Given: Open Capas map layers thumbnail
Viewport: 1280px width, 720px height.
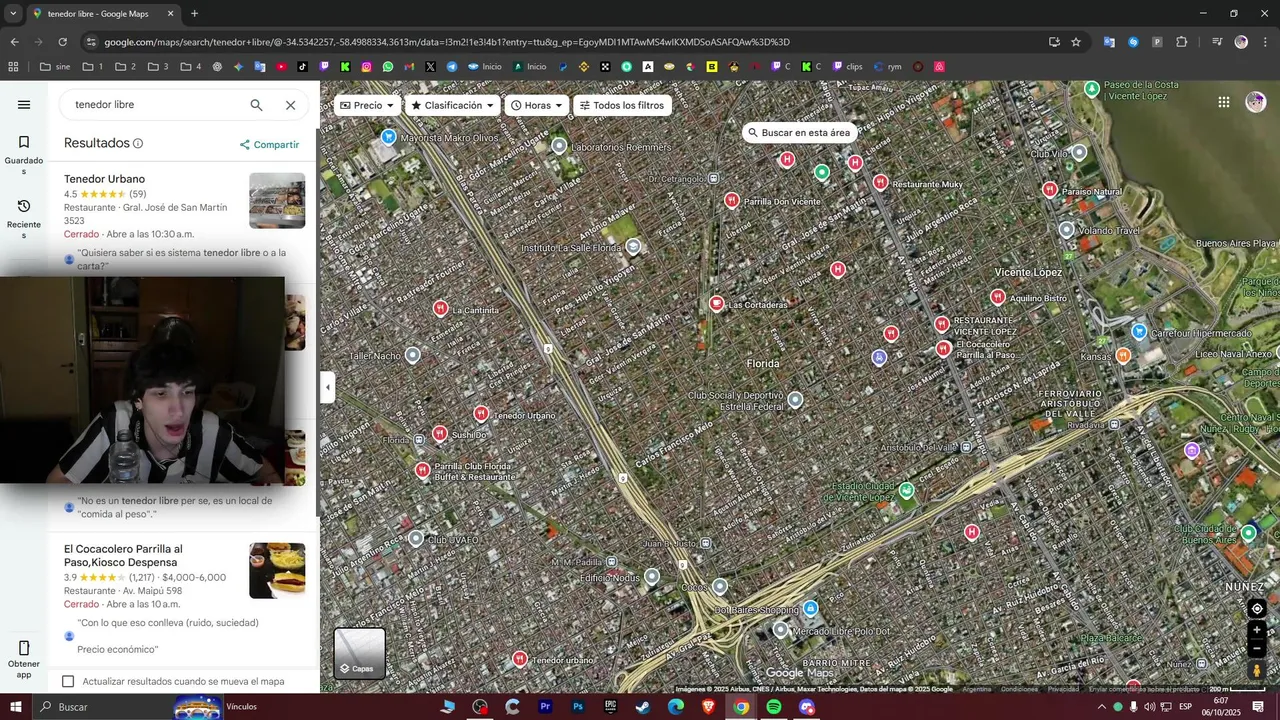Looking at the screenshot, I should click(360, 653).
